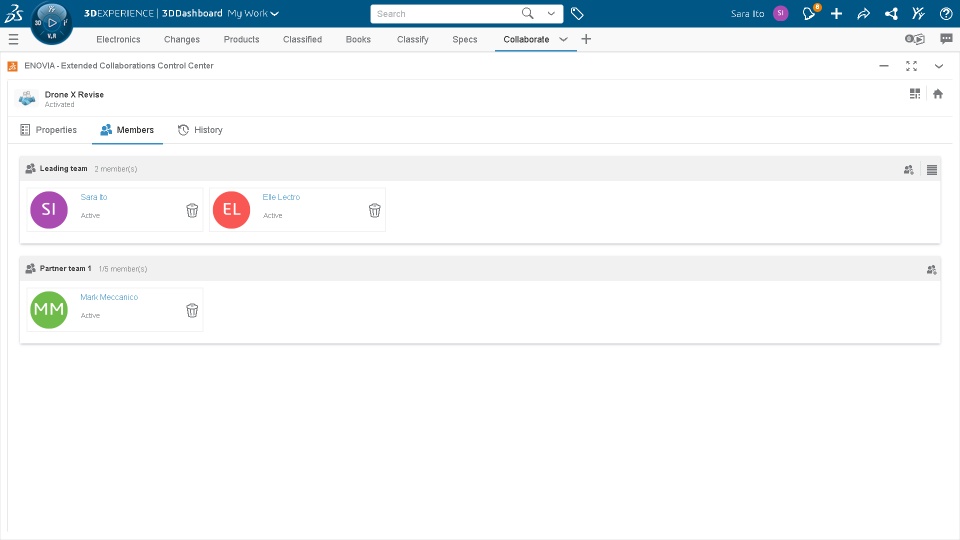Click the compass play button
Screen dimensions: 960x540
[52, 23]
